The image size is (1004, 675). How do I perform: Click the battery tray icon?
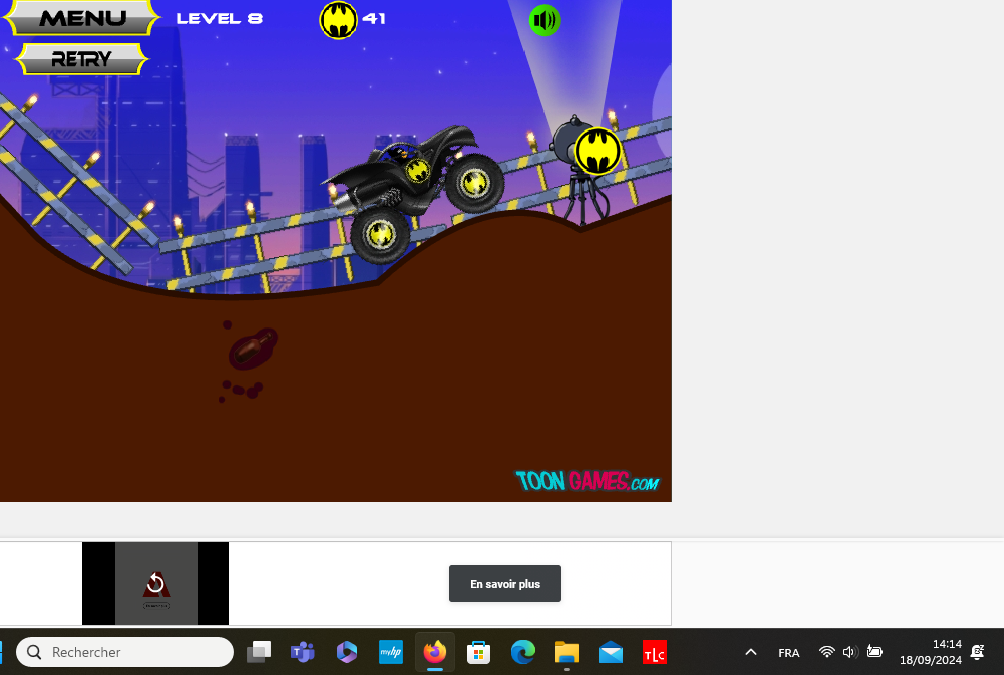874,652
